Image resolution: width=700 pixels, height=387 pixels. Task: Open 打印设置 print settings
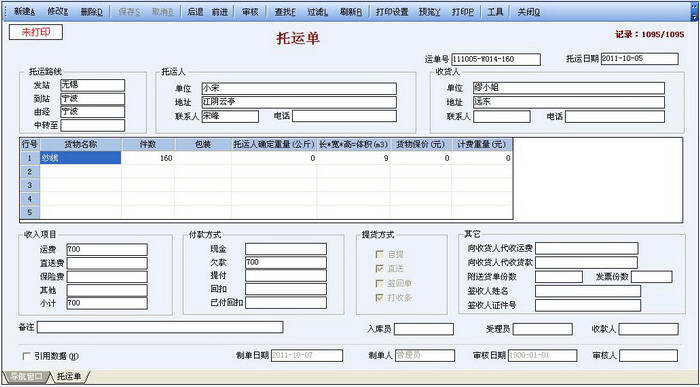pos(392,12)
